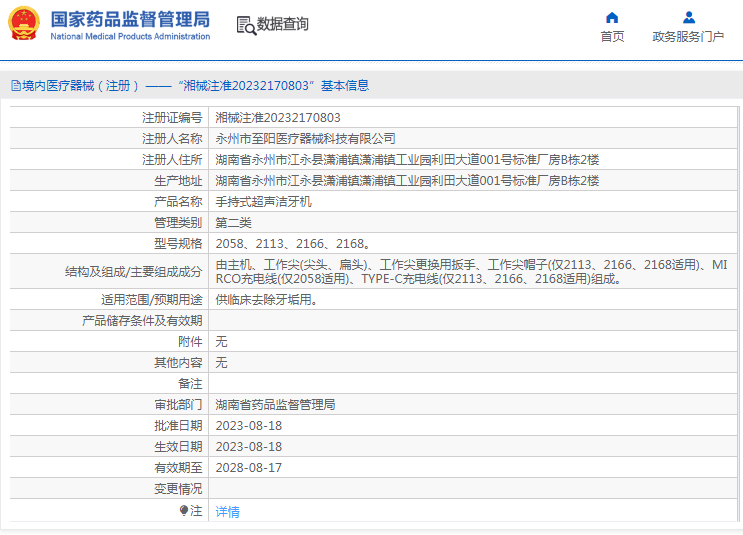Click expiry date 2028-08-17

(249, 468)
